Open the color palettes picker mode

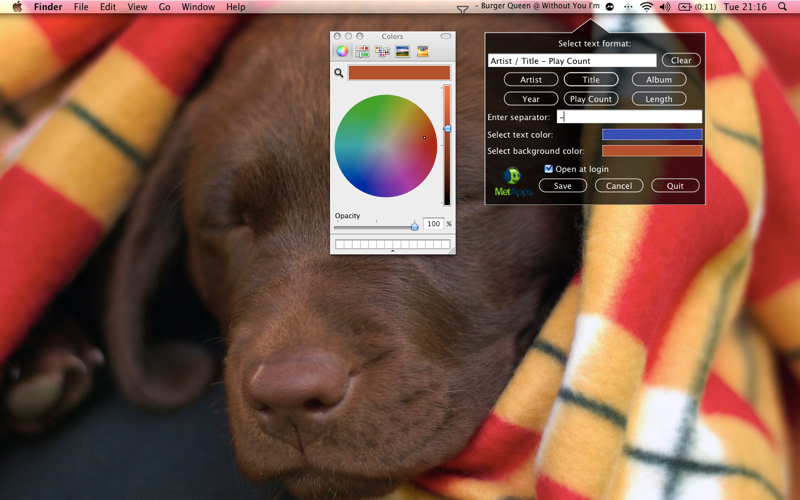(x=382, y=51)
